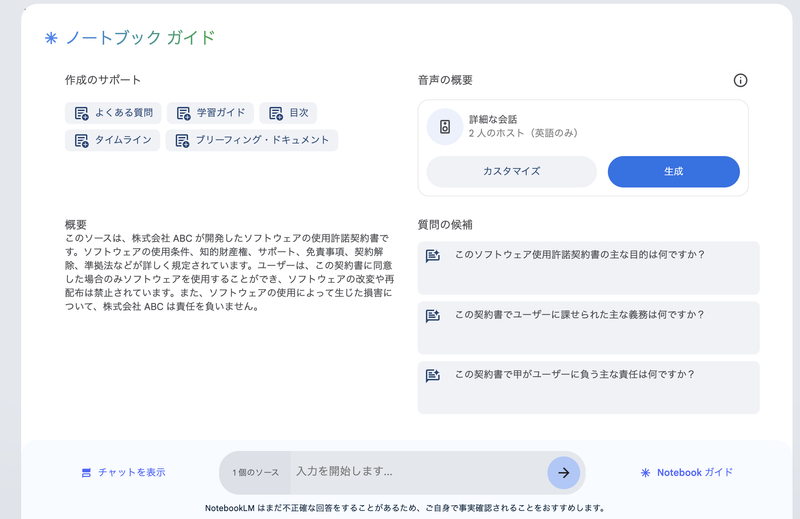This screenshot has width=800, height=519.
Task: Create a ブリーフィング・ドキュメント
Action: pos(252,140)
